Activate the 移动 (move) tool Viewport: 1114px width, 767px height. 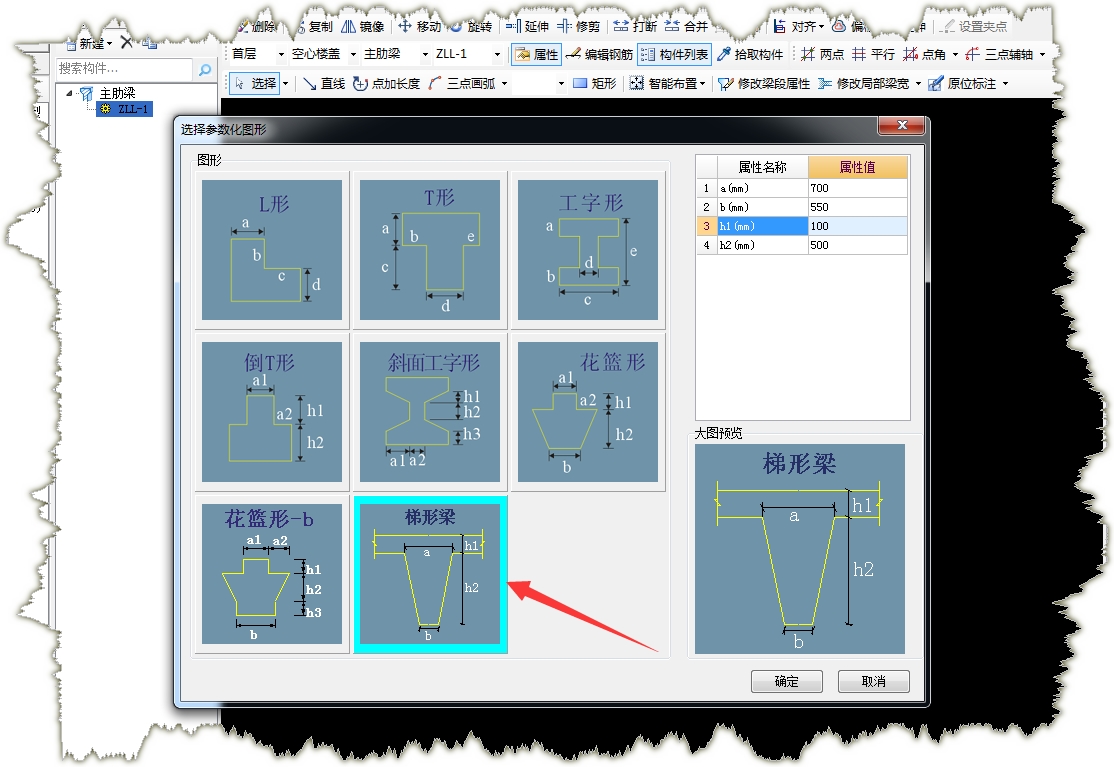click(420, 26)
